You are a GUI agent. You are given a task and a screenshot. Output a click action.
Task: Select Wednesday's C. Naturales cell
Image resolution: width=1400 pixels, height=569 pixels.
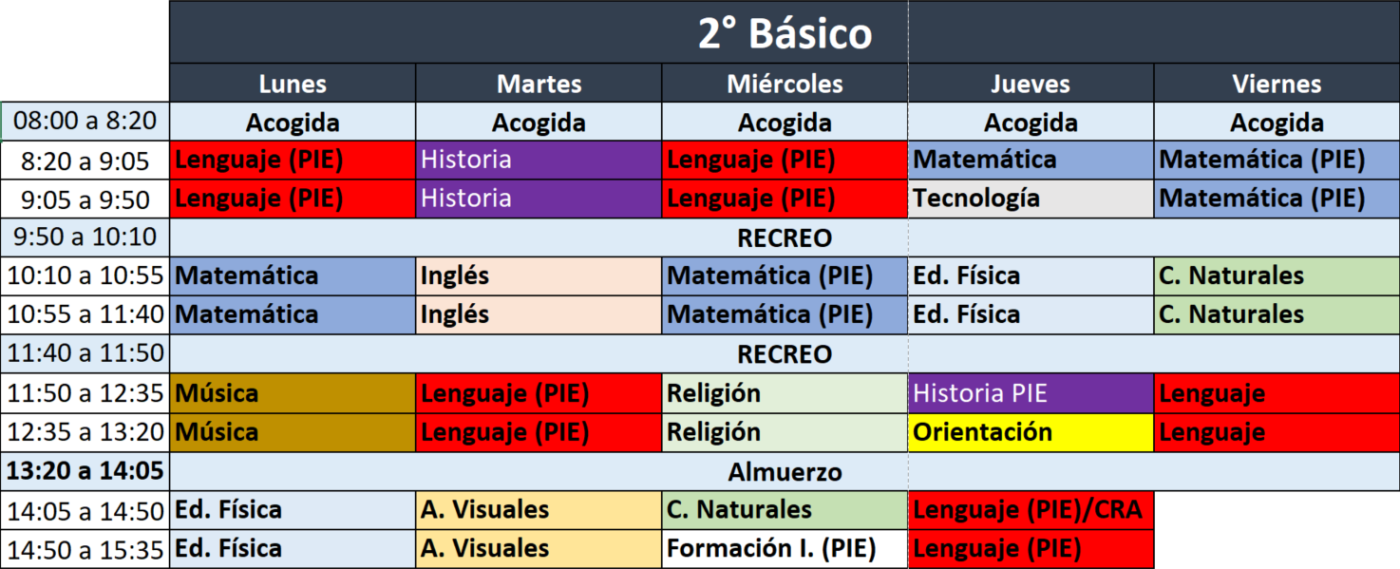click(784, 510)
